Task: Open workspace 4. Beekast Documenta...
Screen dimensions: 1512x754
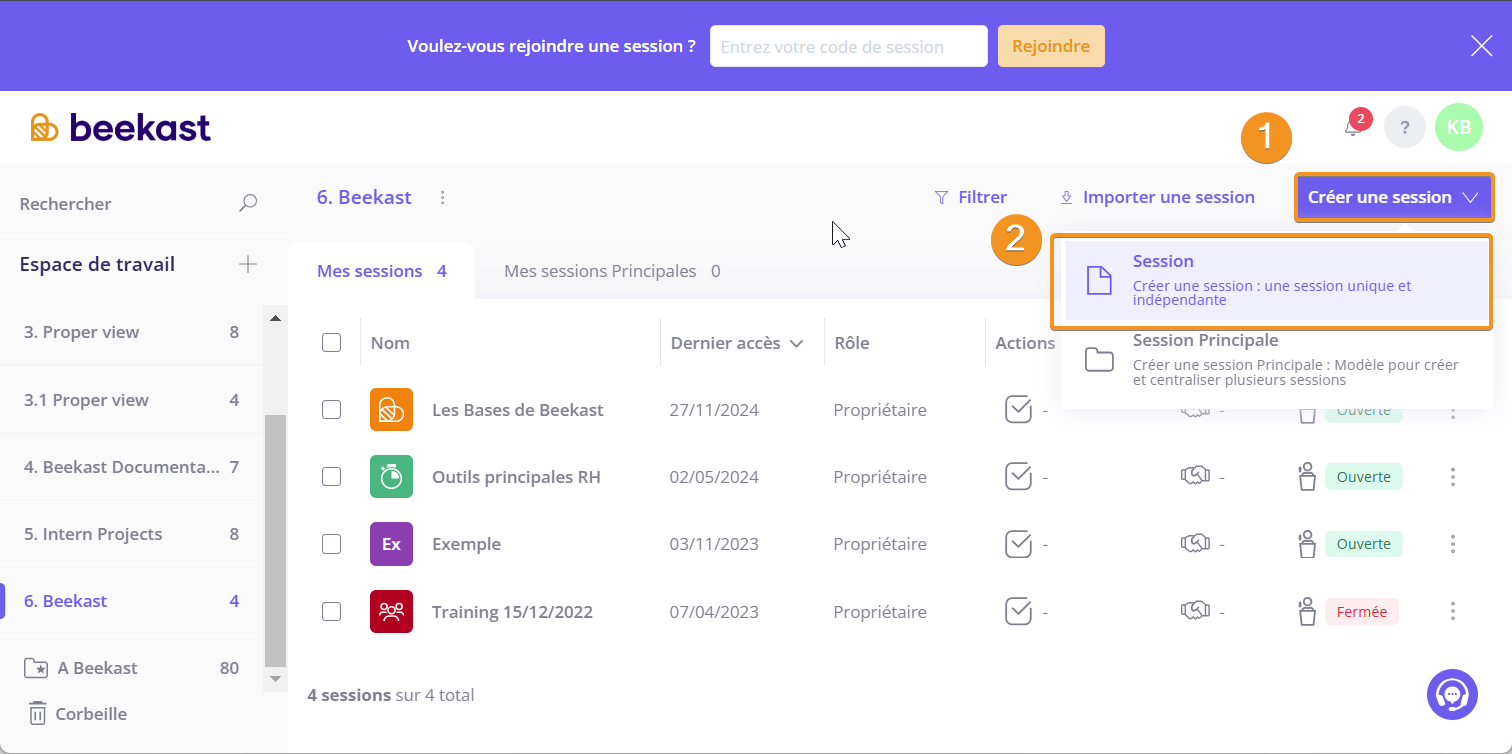Action: pyautogui.click(x=131, y=467)
